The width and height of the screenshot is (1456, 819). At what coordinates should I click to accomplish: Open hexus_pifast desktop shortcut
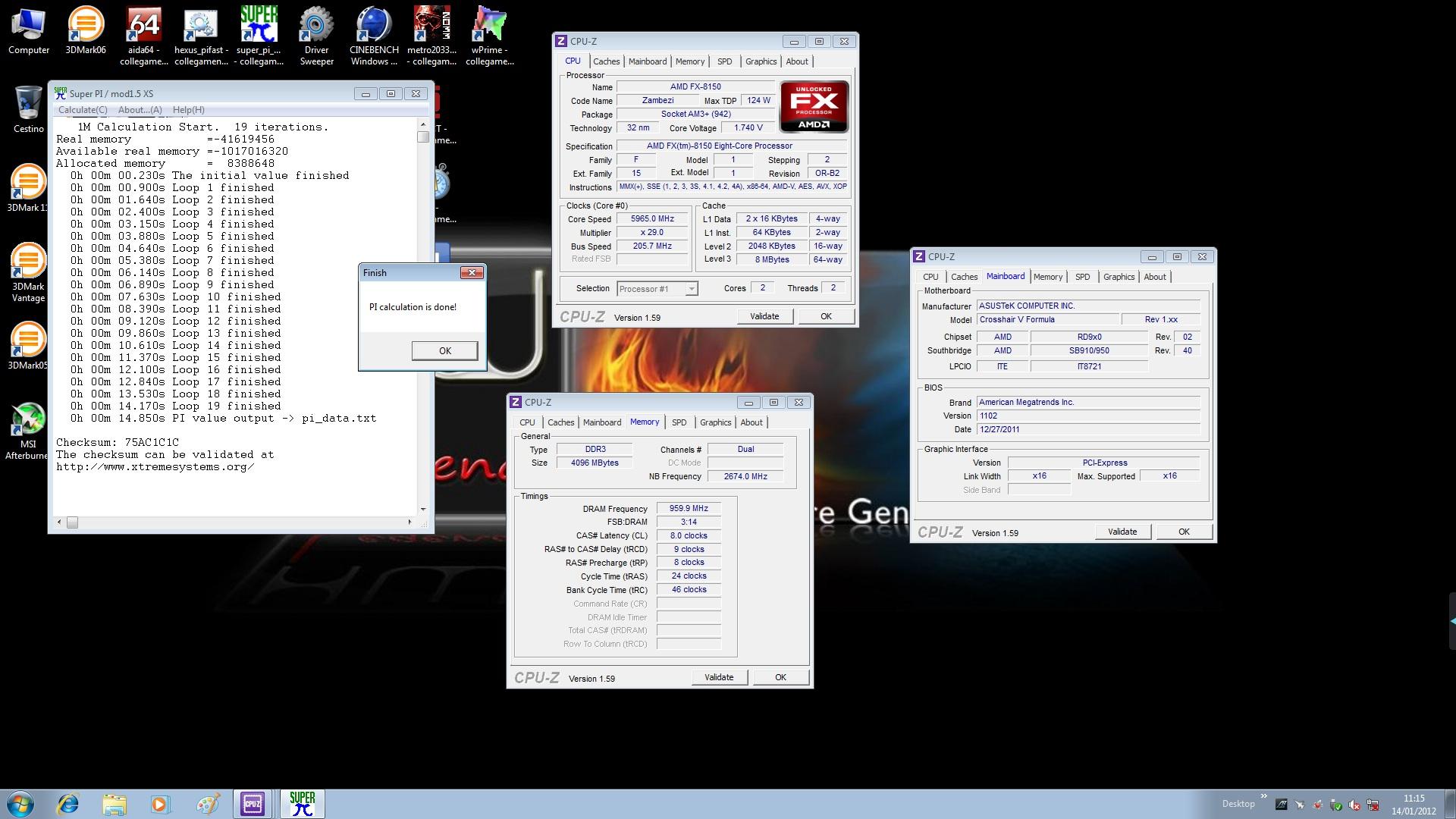pos(201,37)
